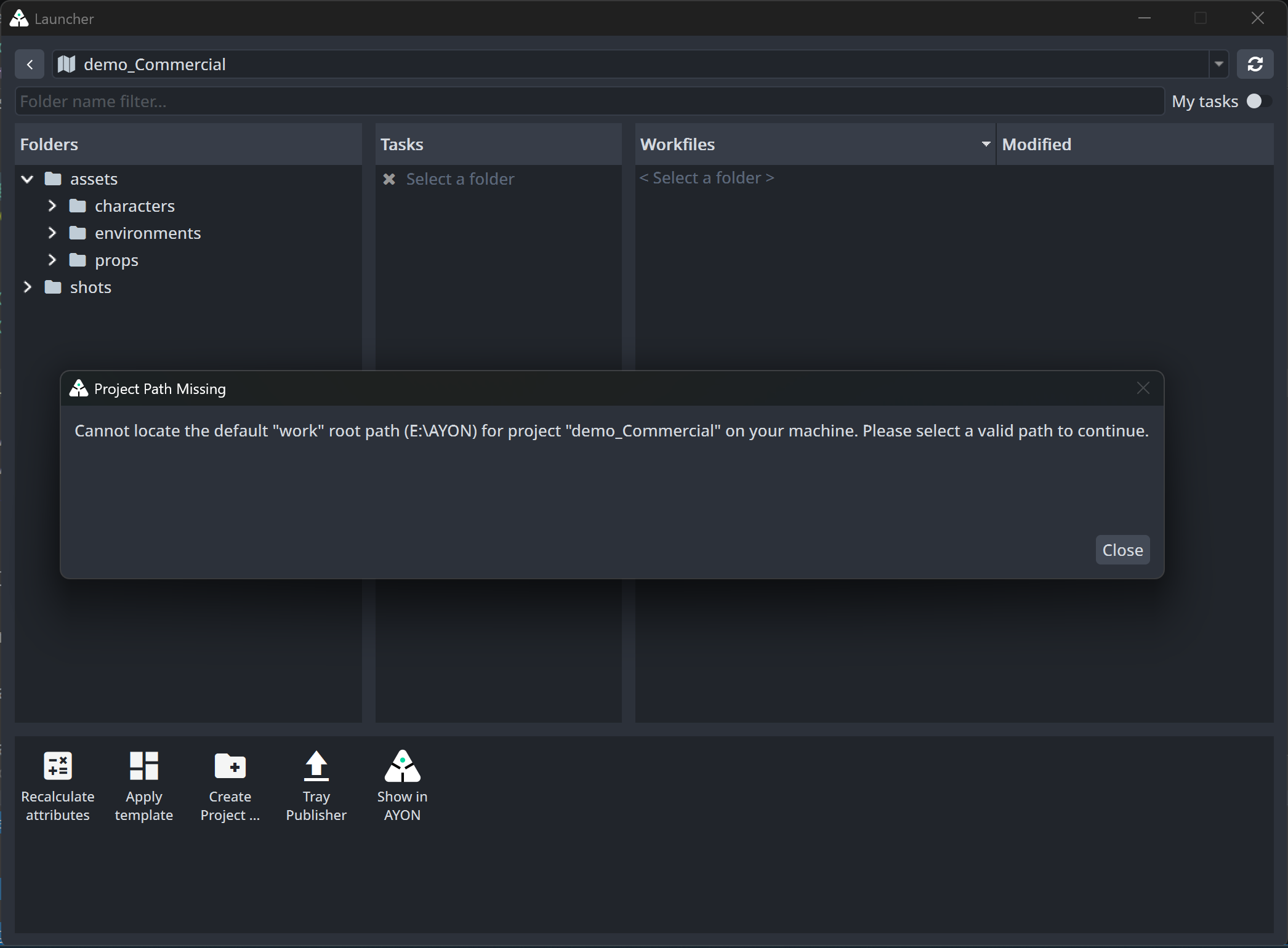Expand the environments folder chevron
Image resolution: width=1288 pixels, height=948 pixels.
[x=52, y=233]
